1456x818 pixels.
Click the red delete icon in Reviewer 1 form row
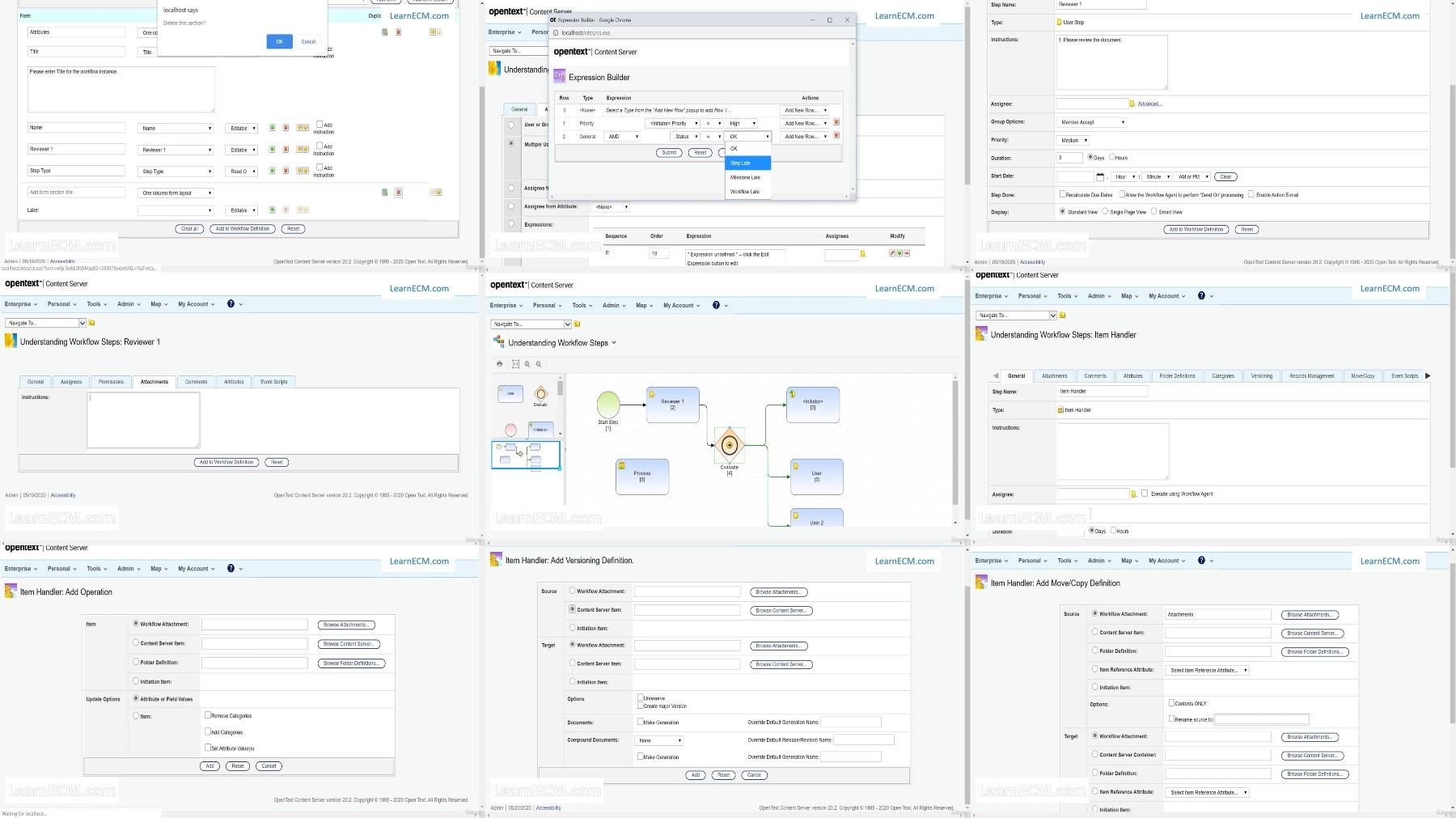[x=286, y=150]
